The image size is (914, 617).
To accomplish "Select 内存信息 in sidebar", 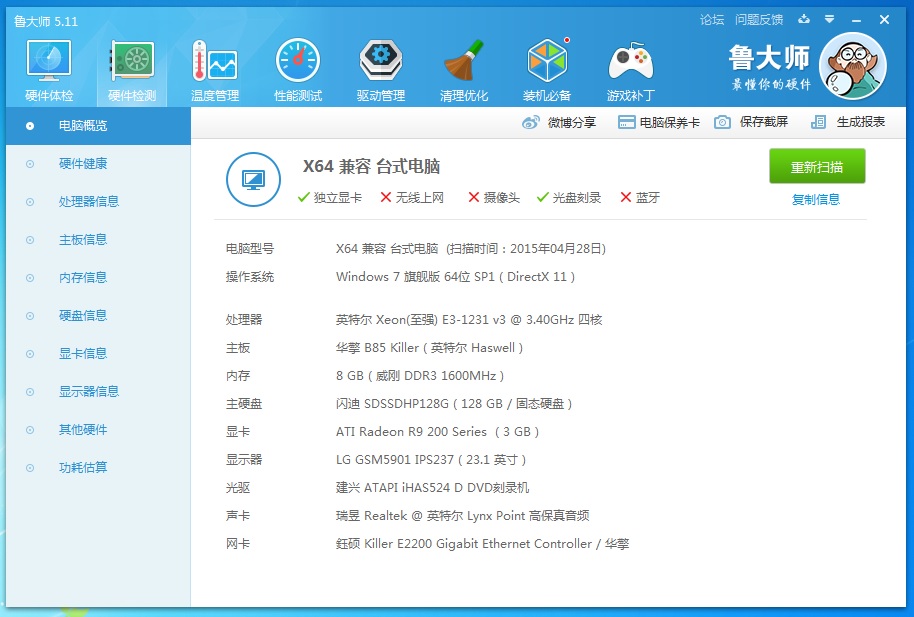I will click(99, 277).
